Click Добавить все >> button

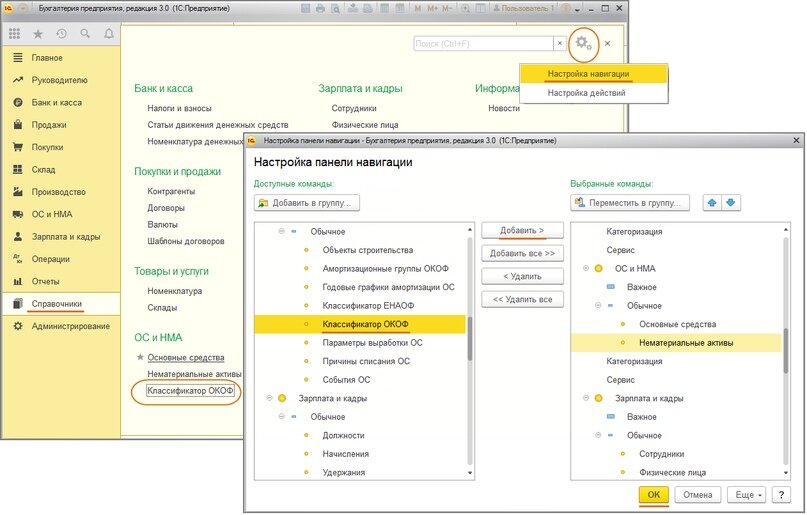[x=522, y=253]
